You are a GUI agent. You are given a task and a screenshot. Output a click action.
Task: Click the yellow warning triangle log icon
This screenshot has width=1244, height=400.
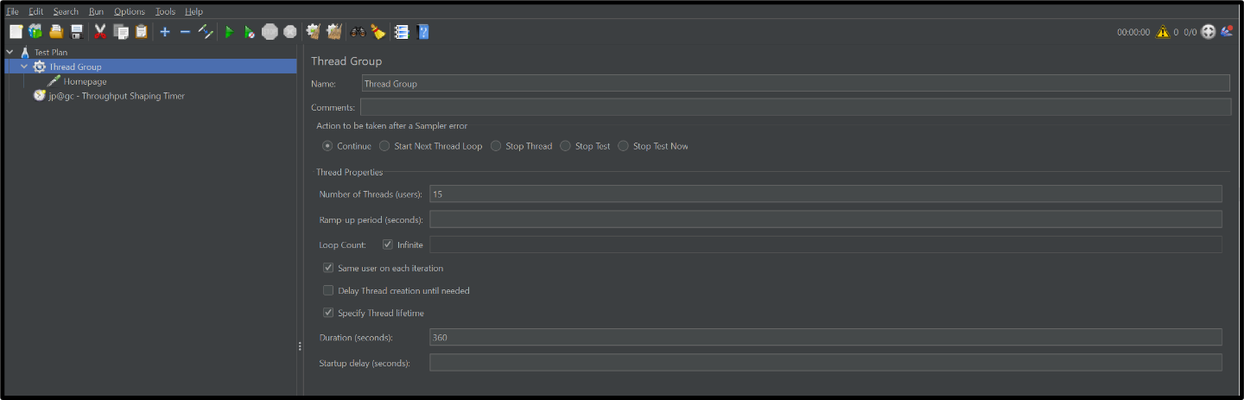1163,32
